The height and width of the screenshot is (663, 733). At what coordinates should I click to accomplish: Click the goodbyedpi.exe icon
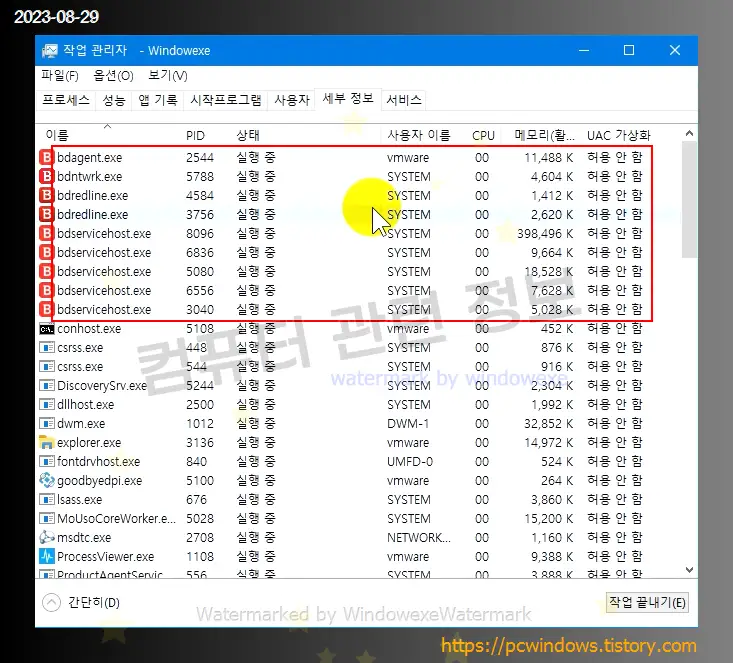[46, 480]
